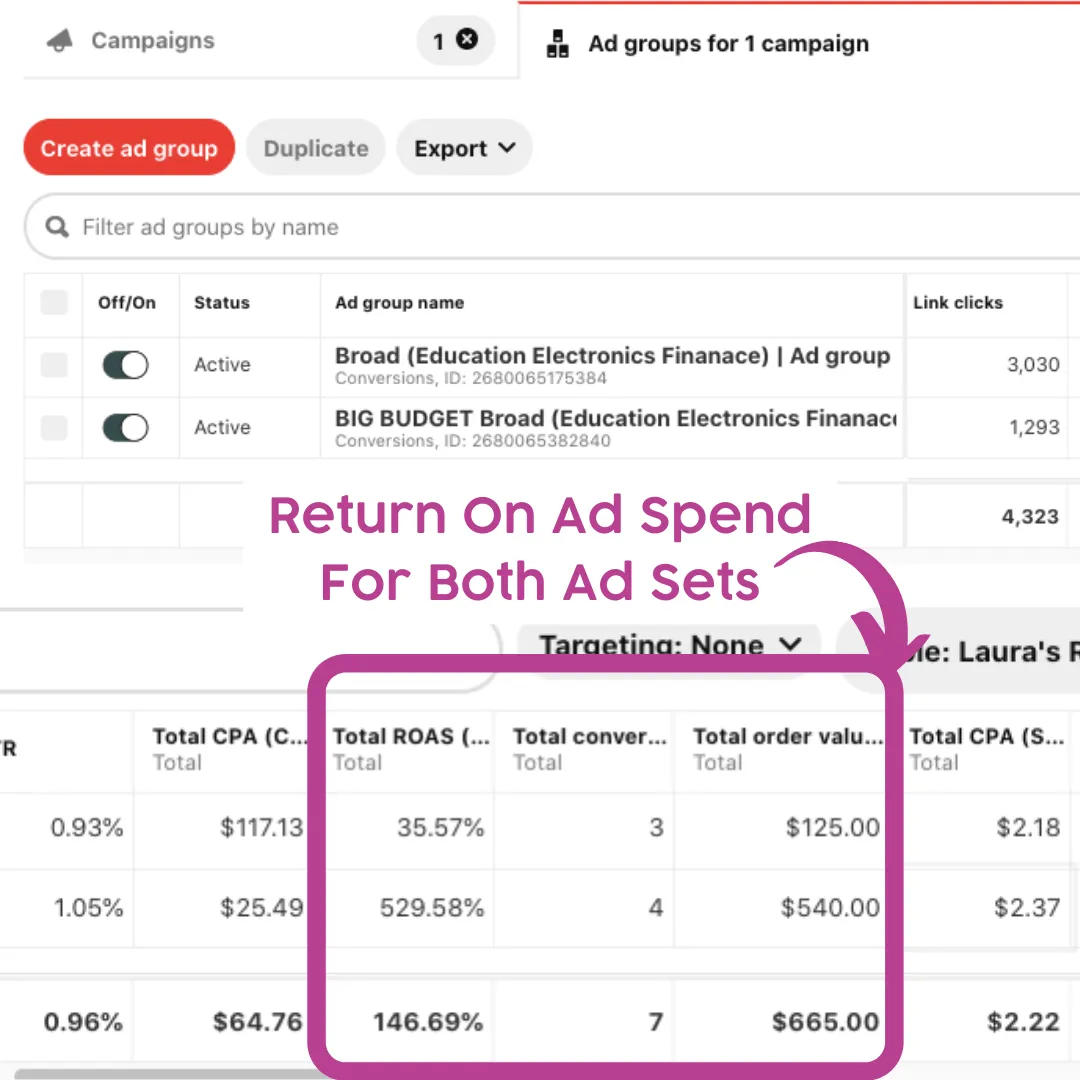Clear the campaign filter using the X icon
1080x1080 pixels.
[x=467, y=39]
